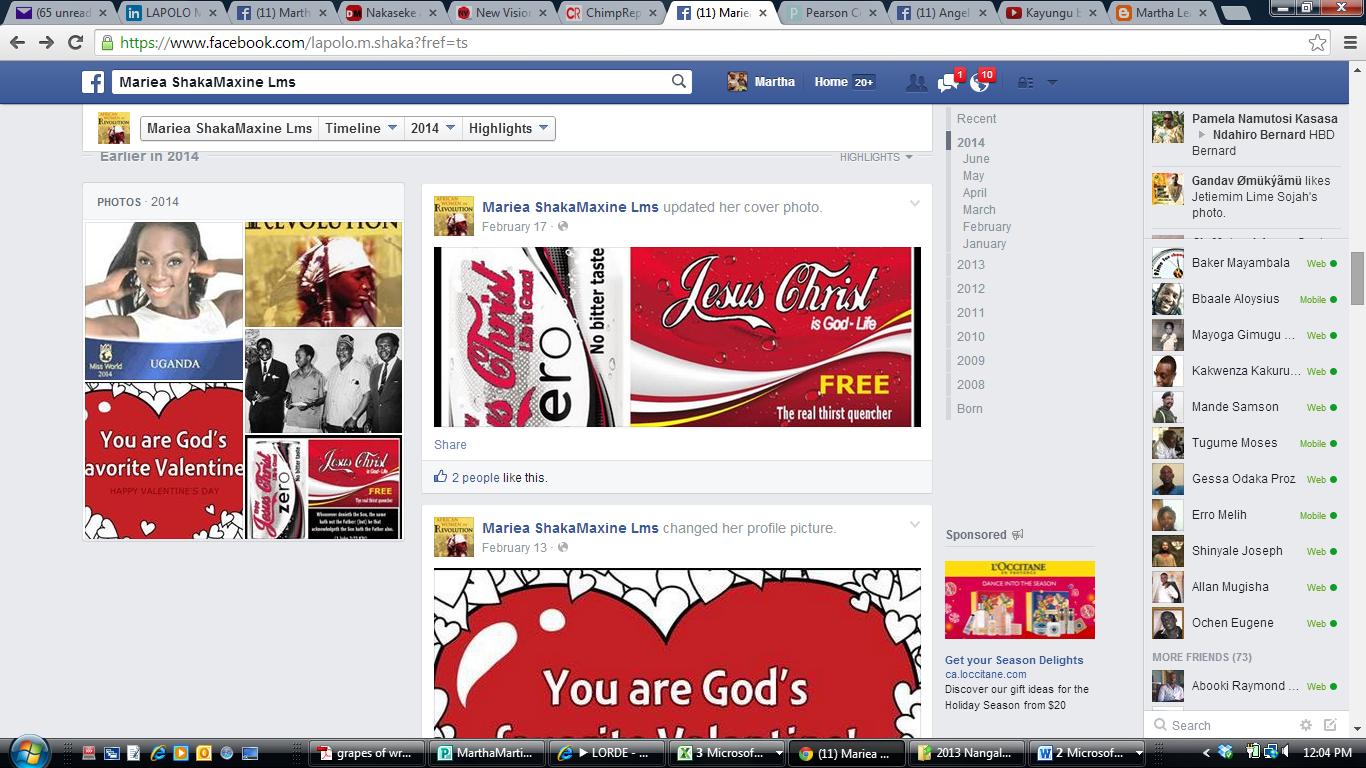Open the privacy shortcuts lock icon

(x=1025, y=83)
